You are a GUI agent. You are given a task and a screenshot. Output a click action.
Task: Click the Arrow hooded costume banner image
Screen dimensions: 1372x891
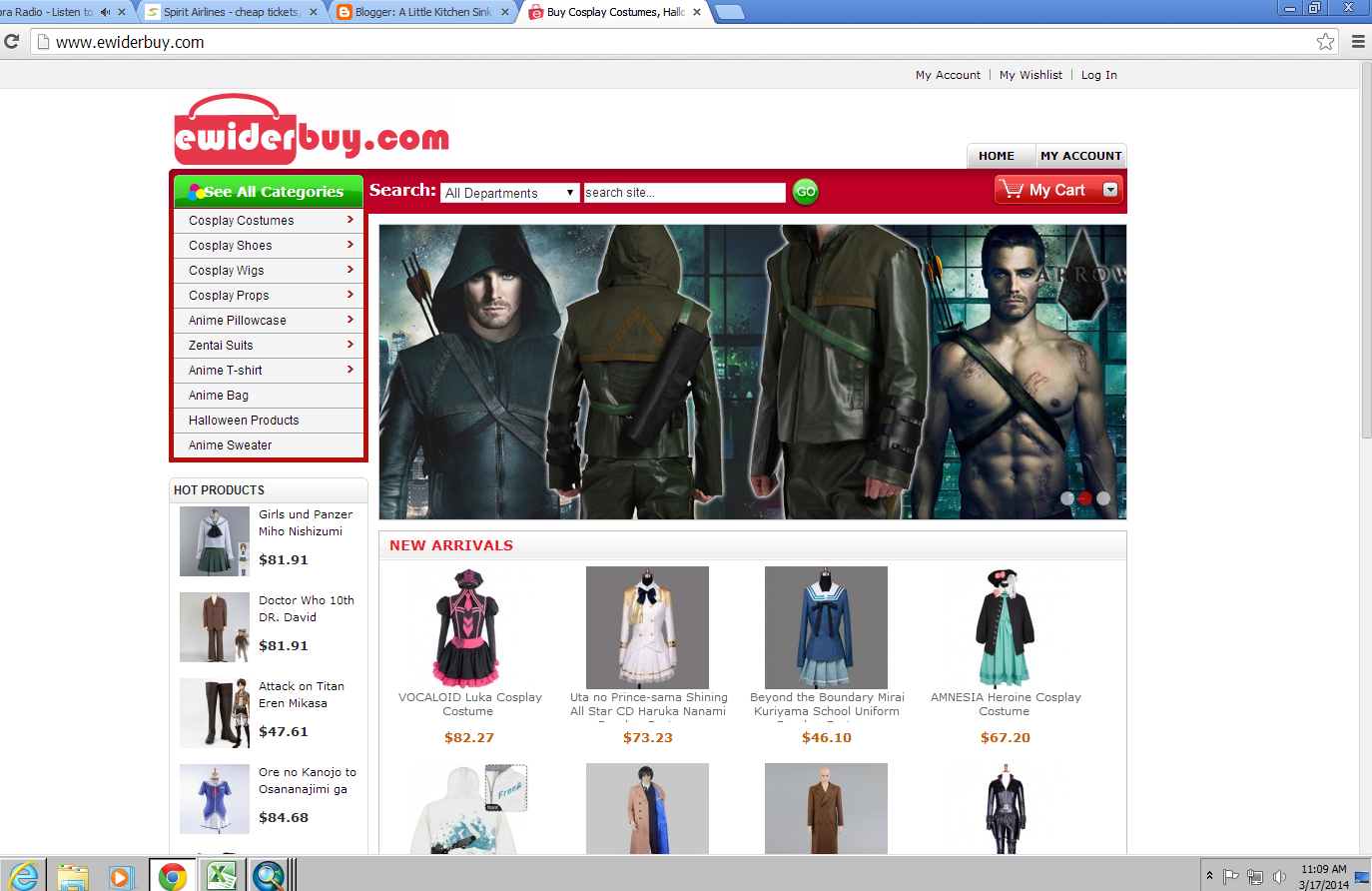[x=753, y=372]
